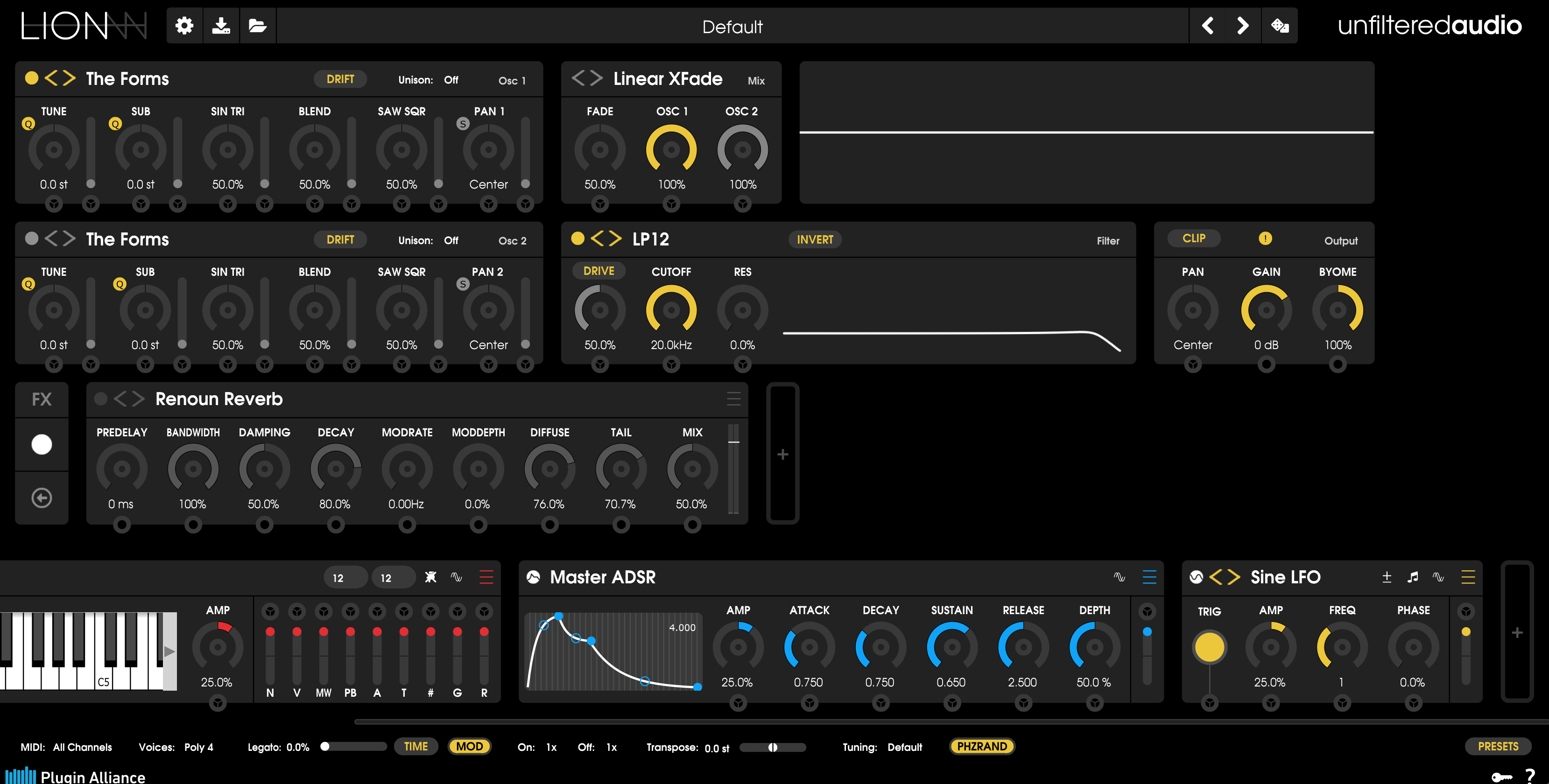The image size is (1549, 784).
Task: Open the MIDI All Channels selector
Action: pos(82,747)
